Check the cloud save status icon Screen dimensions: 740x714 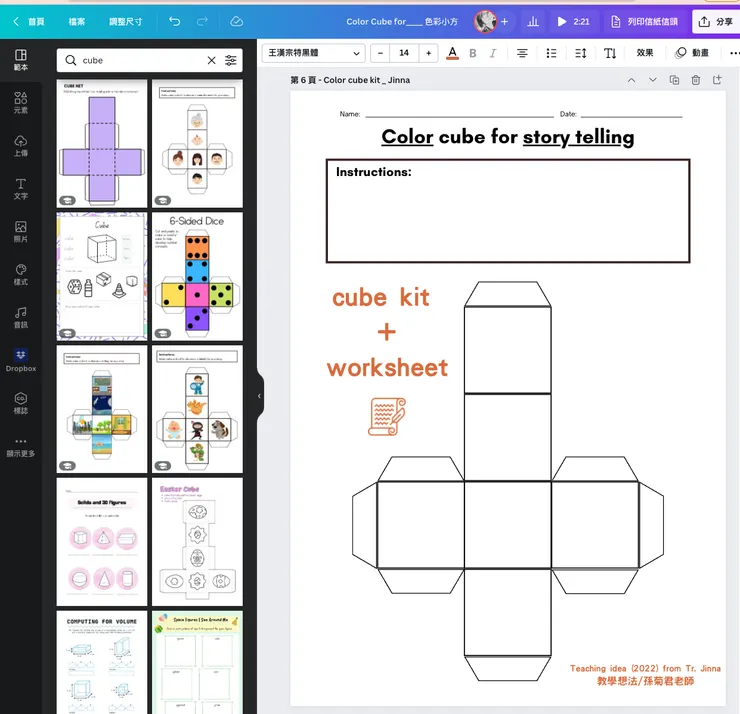tap(236, 21)
